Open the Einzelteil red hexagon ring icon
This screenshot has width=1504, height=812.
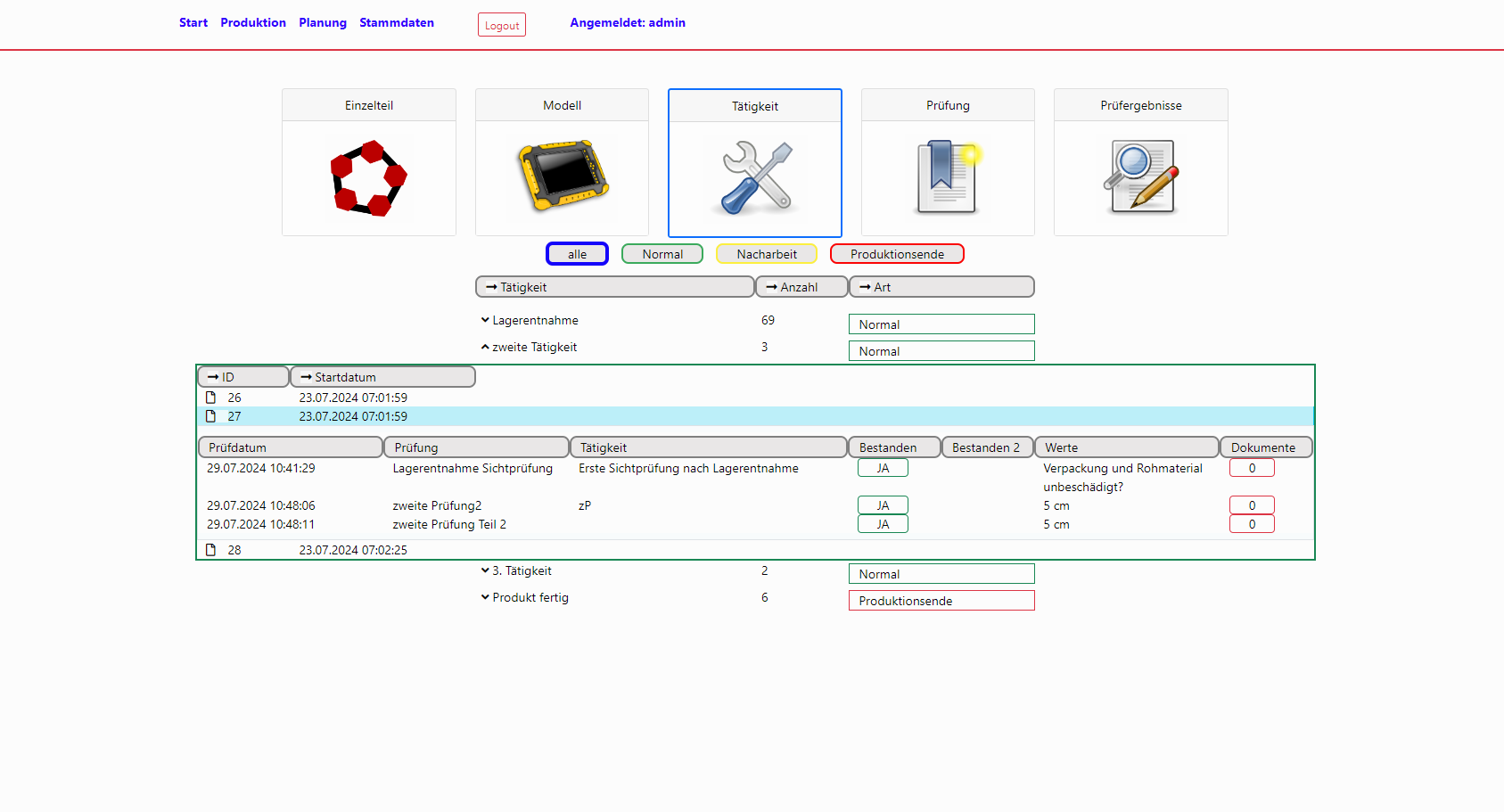368,177
